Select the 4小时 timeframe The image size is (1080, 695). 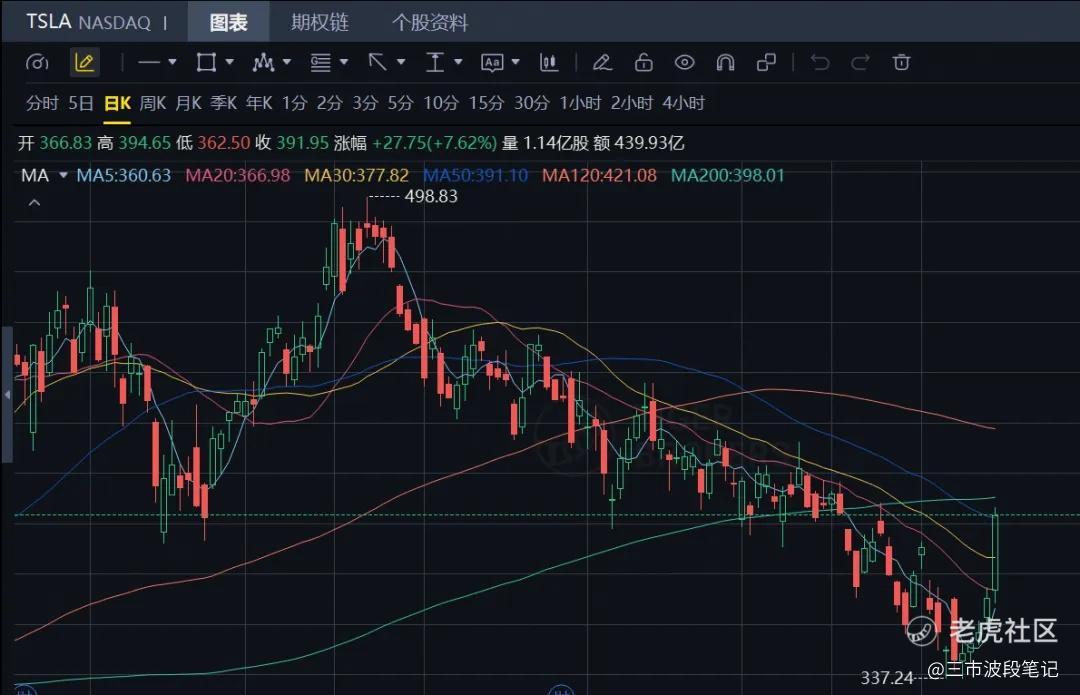coord(684,103)
